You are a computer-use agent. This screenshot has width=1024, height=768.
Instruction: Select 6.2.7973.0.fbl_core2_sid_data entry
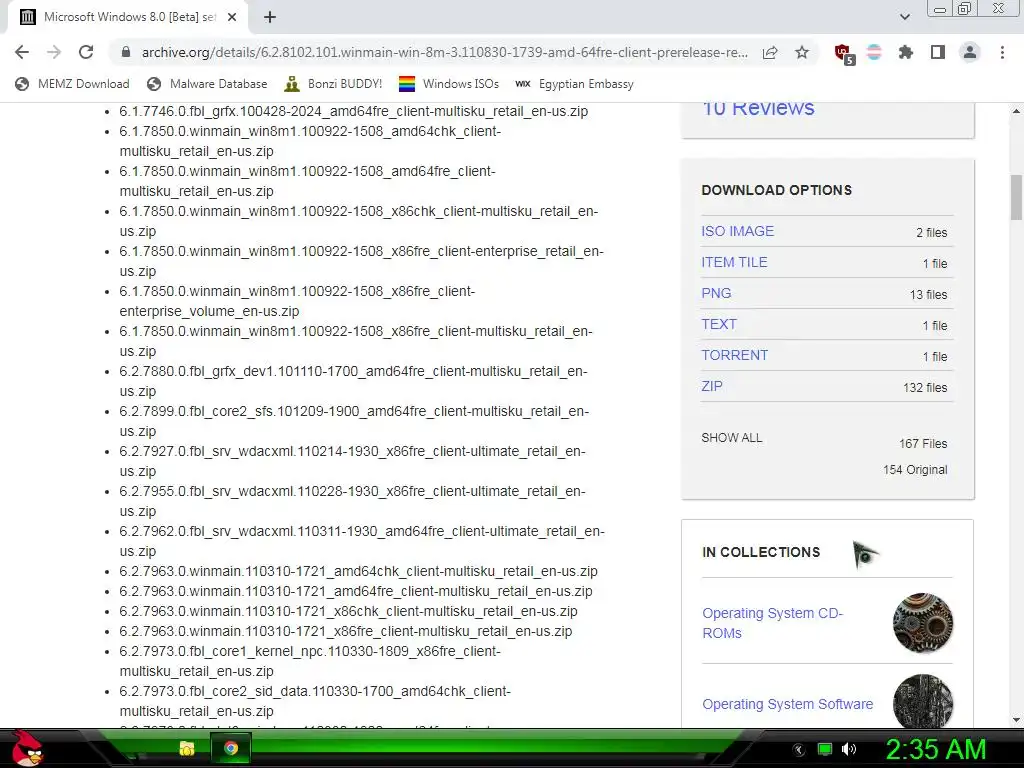tap(315, 701)
